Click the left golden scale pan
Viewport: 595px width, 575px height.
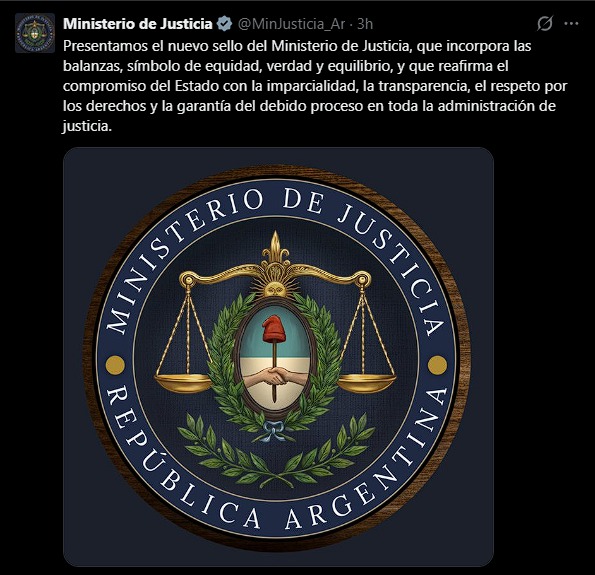pos(184,383)
